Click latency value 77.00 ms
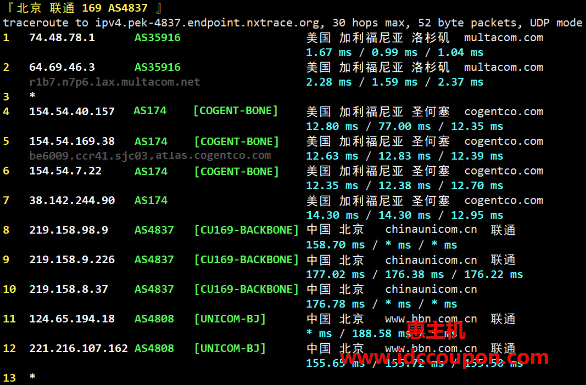The width and height of the screenshot is (586, 385). click(405, 126)
